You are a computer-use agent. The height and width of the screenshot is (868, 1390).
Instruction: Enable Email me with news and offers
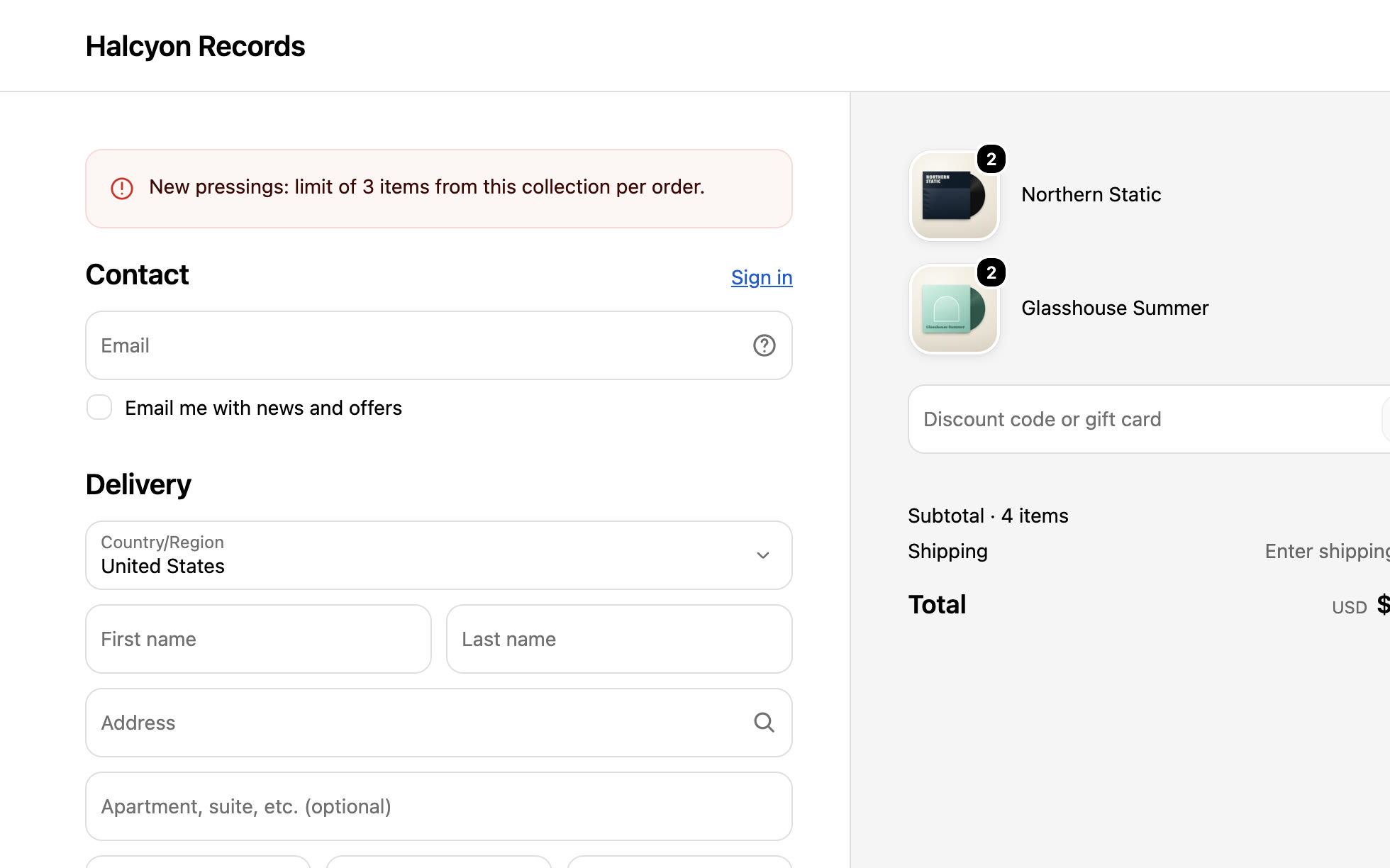click(99, 408)
